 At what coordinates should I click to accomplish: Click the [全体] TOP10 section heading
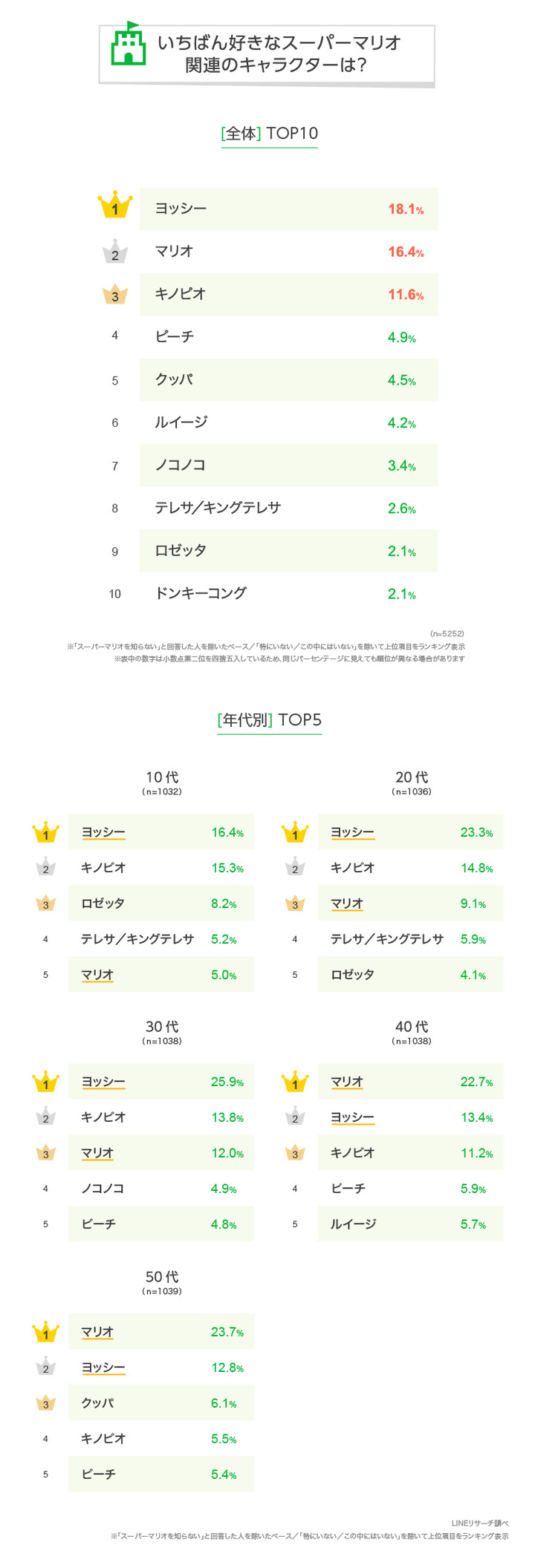(269, 134)
